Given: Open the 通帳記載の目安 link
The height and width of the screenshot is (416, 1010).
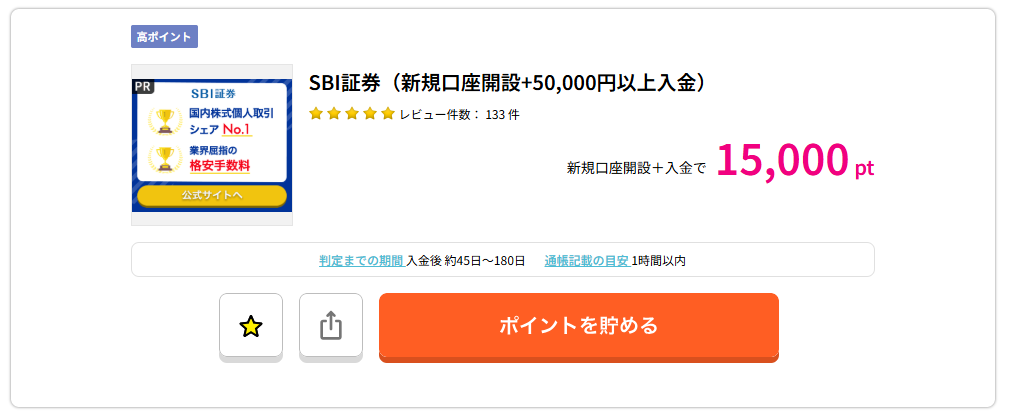Looking at the screenshot, I should 587,261.
